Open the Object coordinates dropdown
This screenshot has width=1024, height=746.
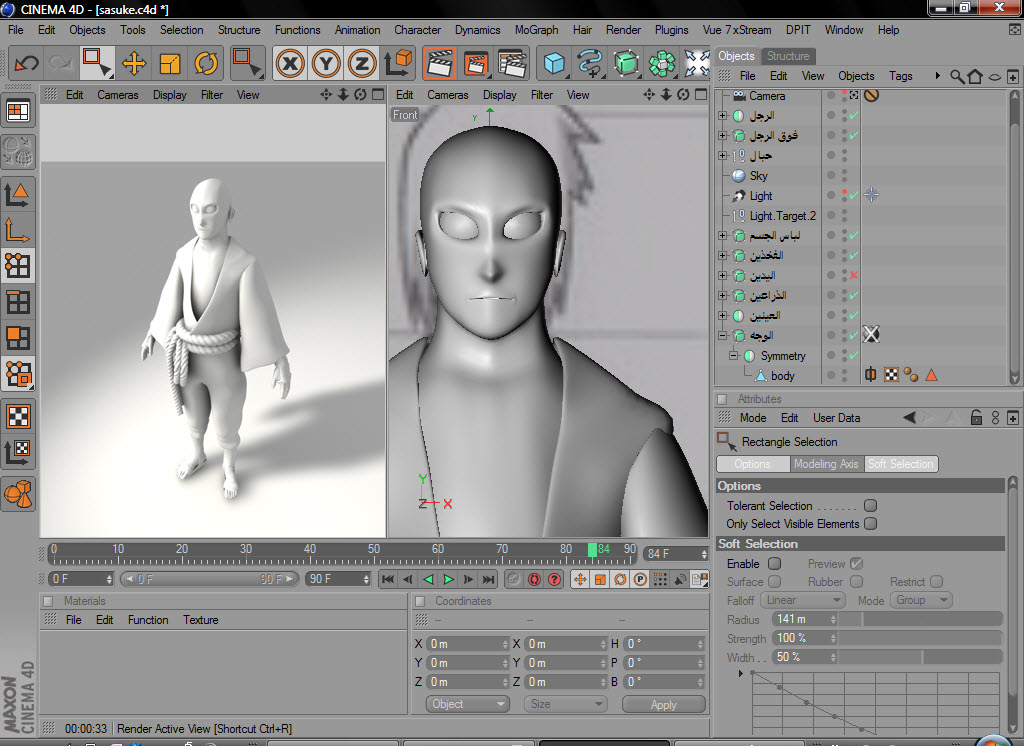pos(468,704)
